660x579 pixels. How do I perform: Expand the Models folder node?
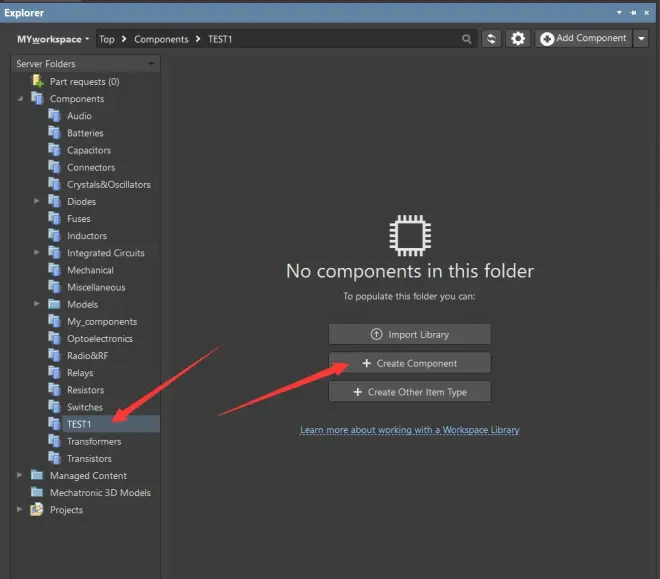click(x=37, y=304)
